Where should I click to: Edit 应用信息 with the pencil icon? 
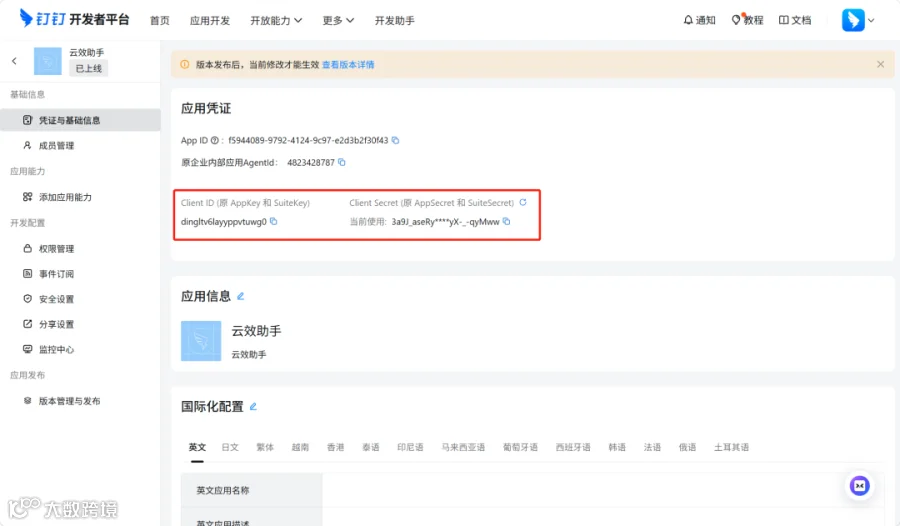(240, 296)
